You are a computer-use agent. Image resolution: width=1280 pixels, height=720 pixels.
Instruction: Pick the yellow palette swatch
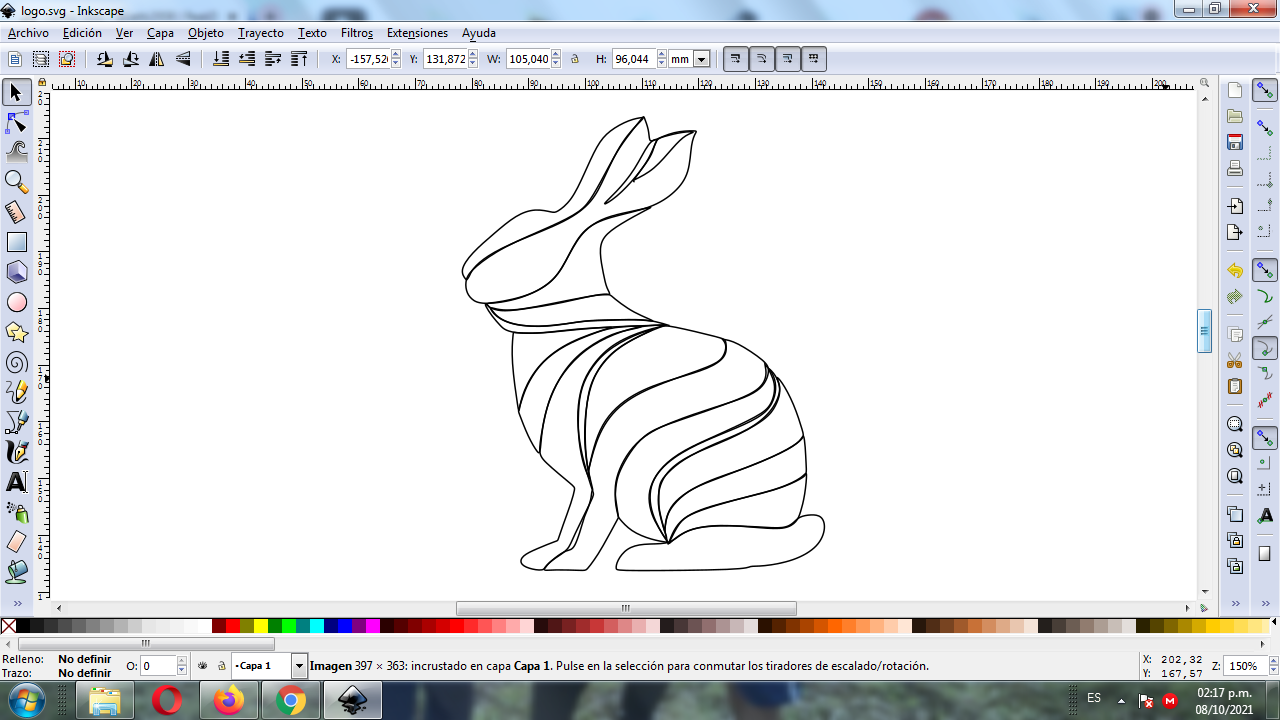(261, 626)
